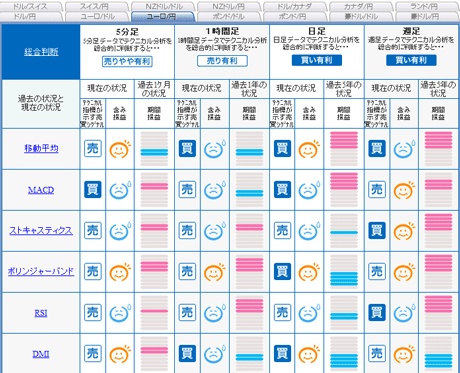Viewport: 460px width, 373px height.
Task: Follow the DMI link
Action: tap(41, 354)
